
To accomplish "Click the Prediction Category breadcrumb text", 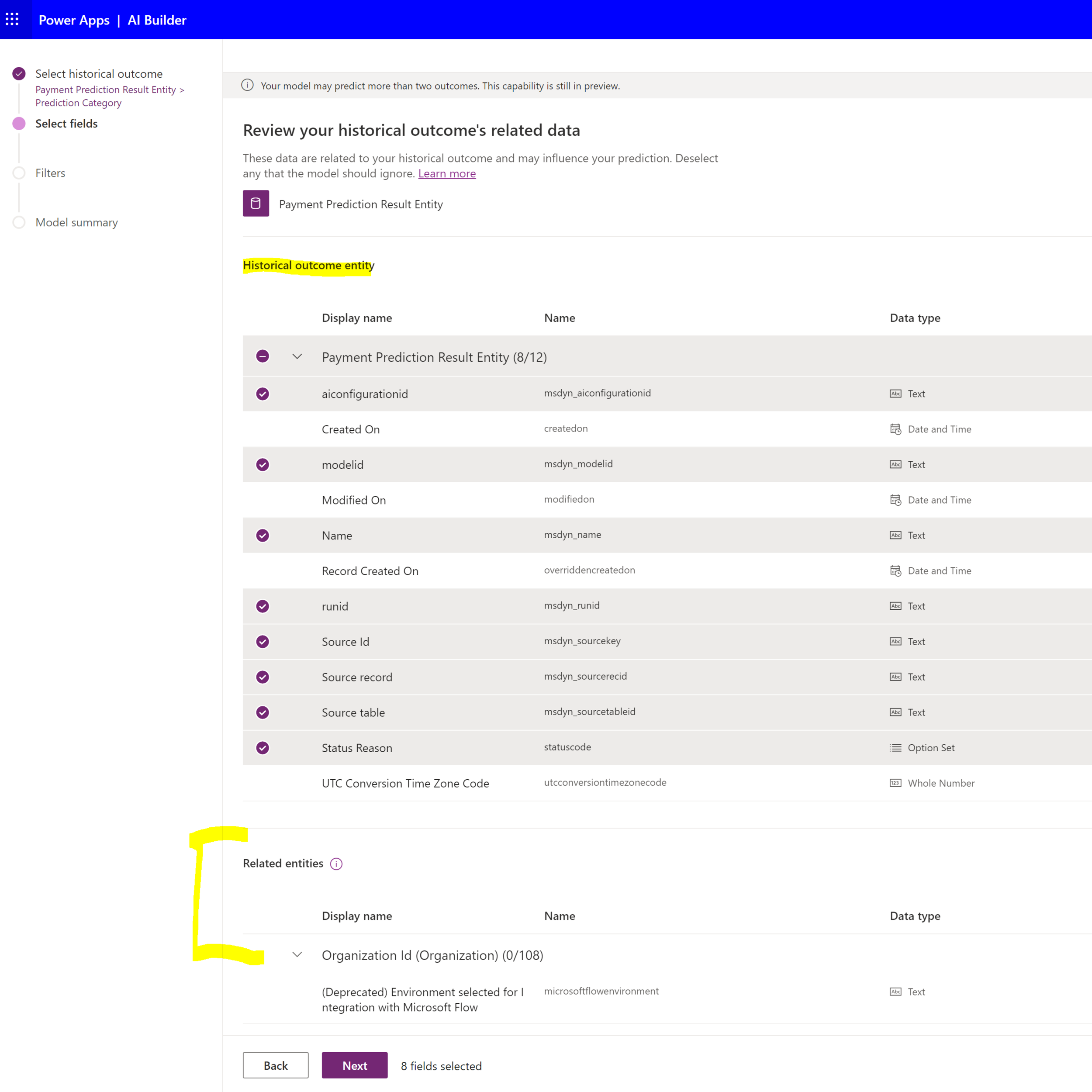I will tap(79, 103).
